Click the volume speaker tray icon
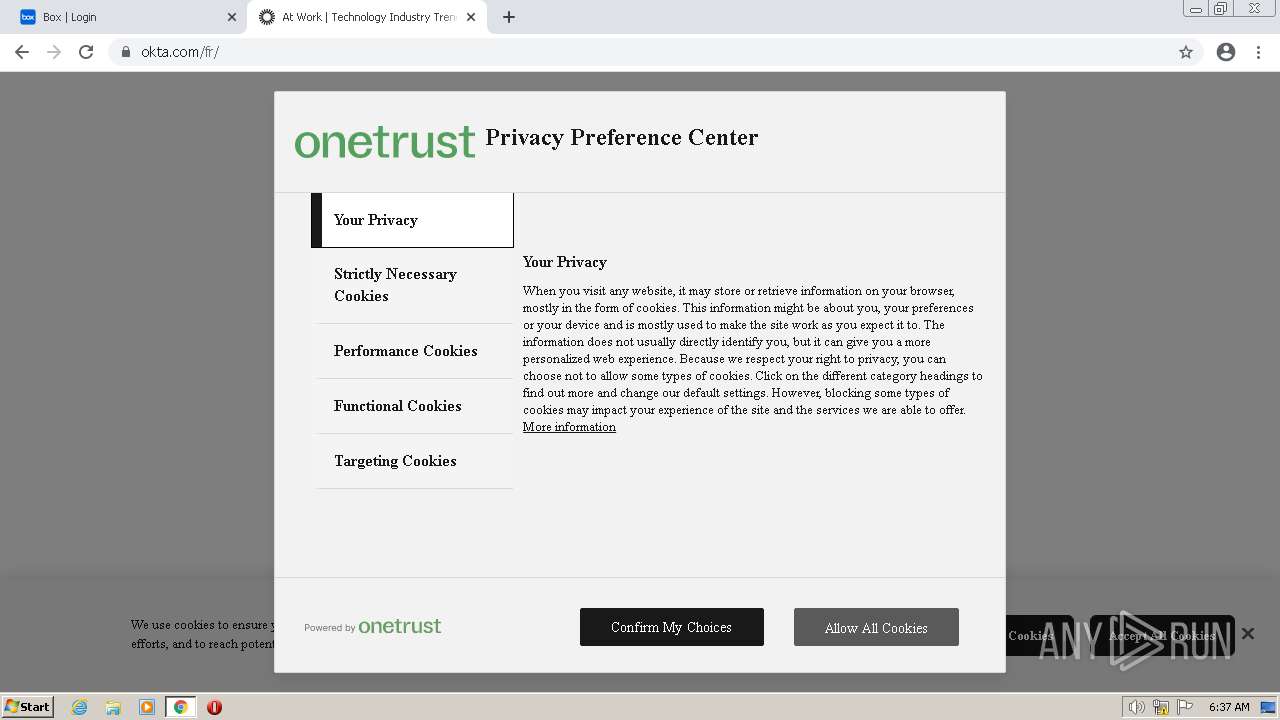 click(x=1136, y=707)
